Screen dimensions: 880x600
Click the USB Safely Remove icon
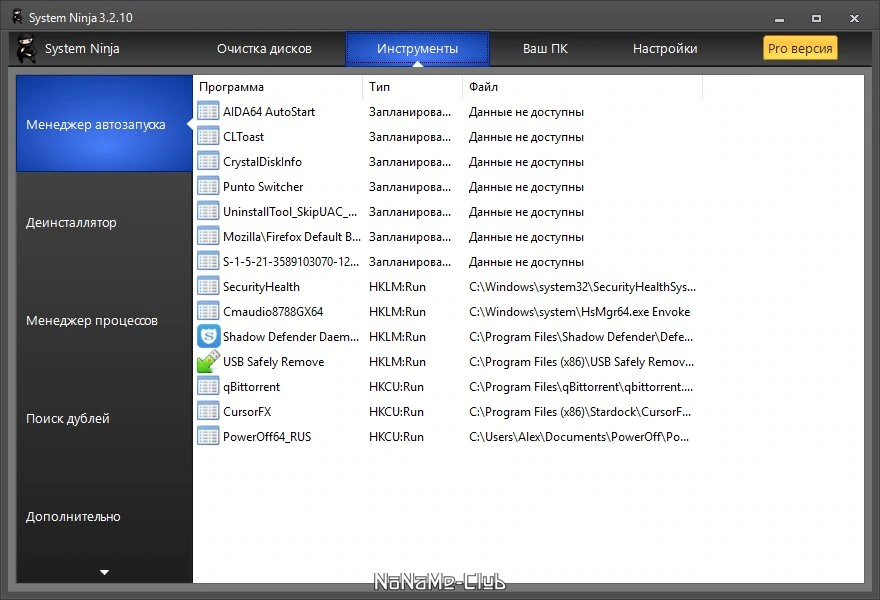tap(208, 361)
